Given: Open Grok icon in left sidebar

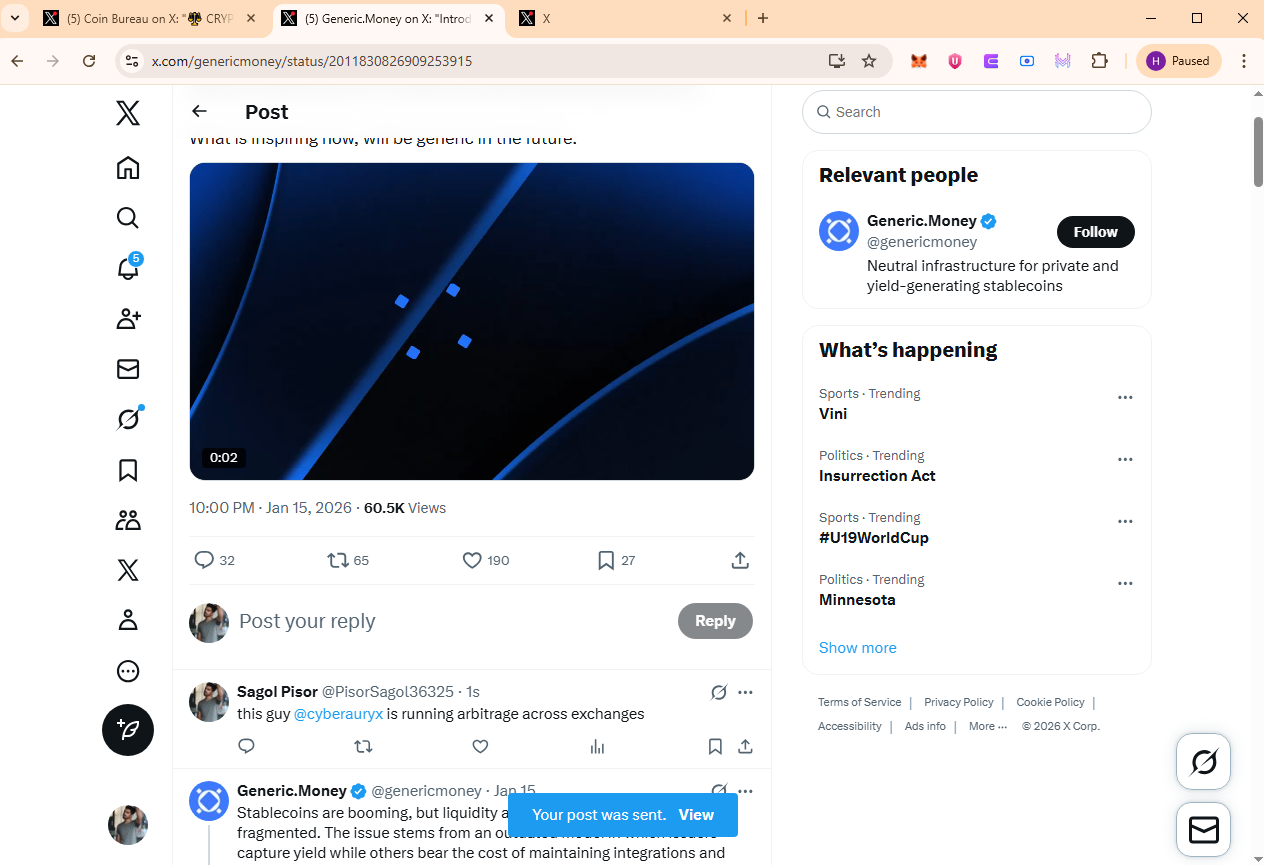Looking at the screenshot, I should pos(128,419).
